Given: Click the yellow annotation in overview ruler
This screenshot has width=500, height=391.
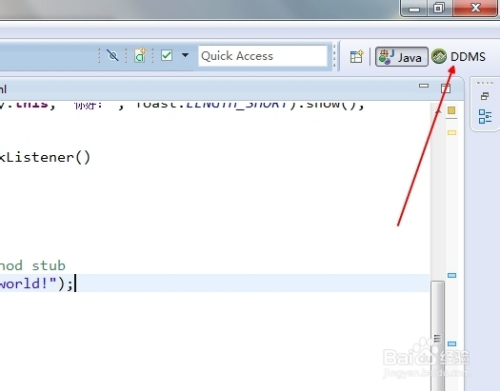Looking at the screenshot, I should [452, 133].
